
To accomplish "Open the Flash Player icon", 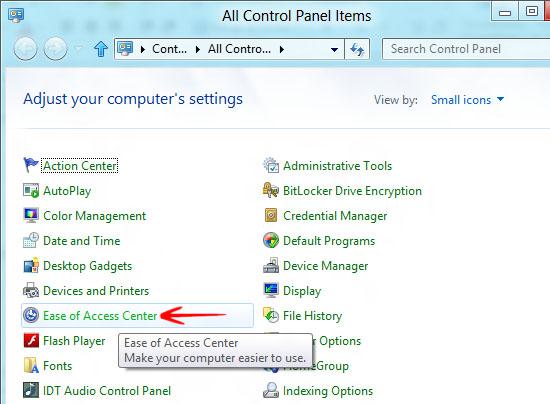I will pyautogui.click(x=31, y=341).
